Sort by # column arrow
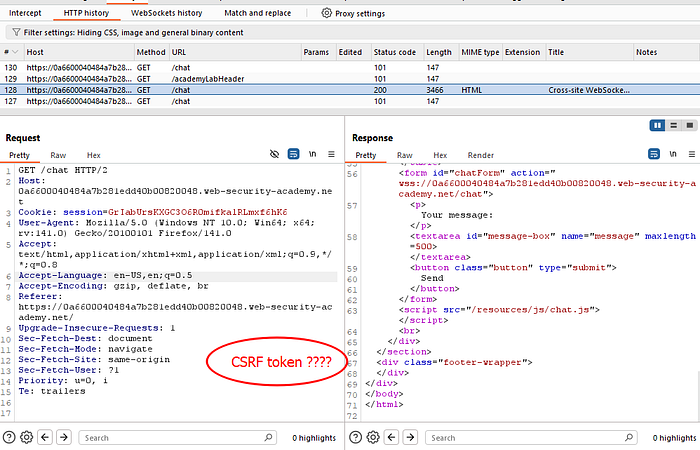Screen dimensions: 700x450 pyautogui.click(x=15, y=52)
